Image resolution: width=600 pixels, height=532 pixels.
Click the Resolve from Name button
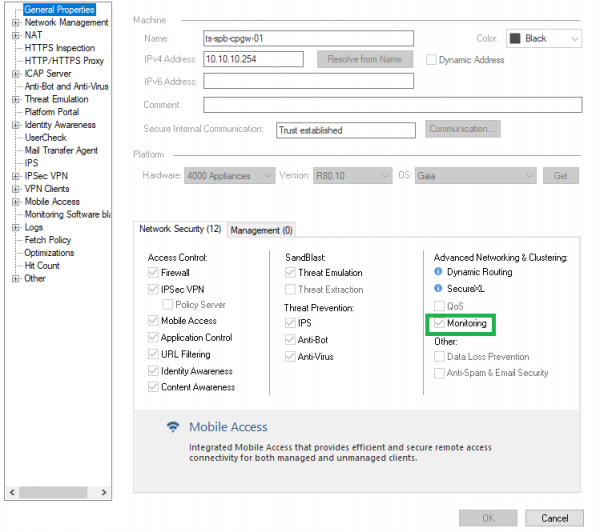[364, 60]
